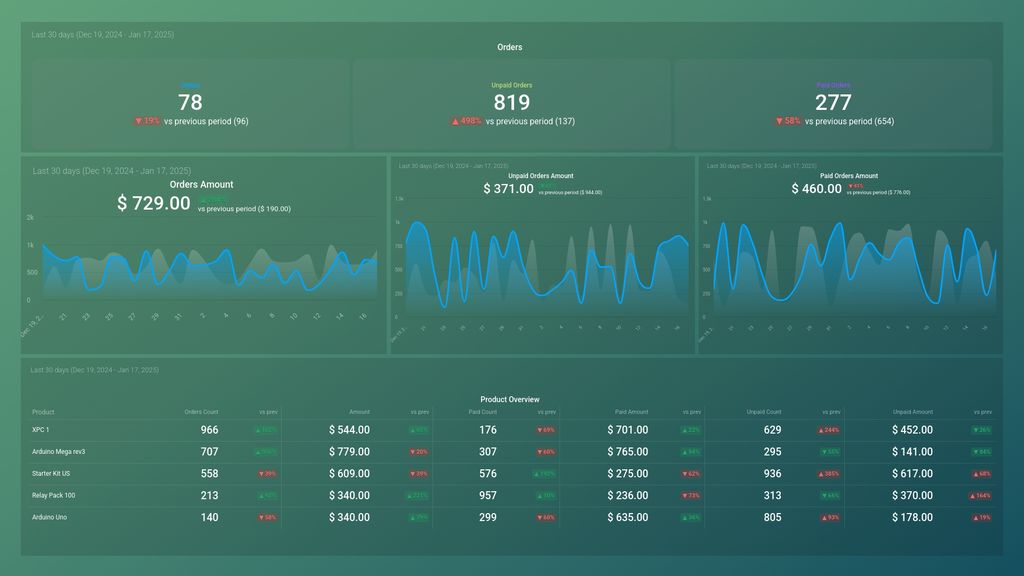Sort by the Orders Count column header
The image size is (1024, 576).
tap(201, 412)
